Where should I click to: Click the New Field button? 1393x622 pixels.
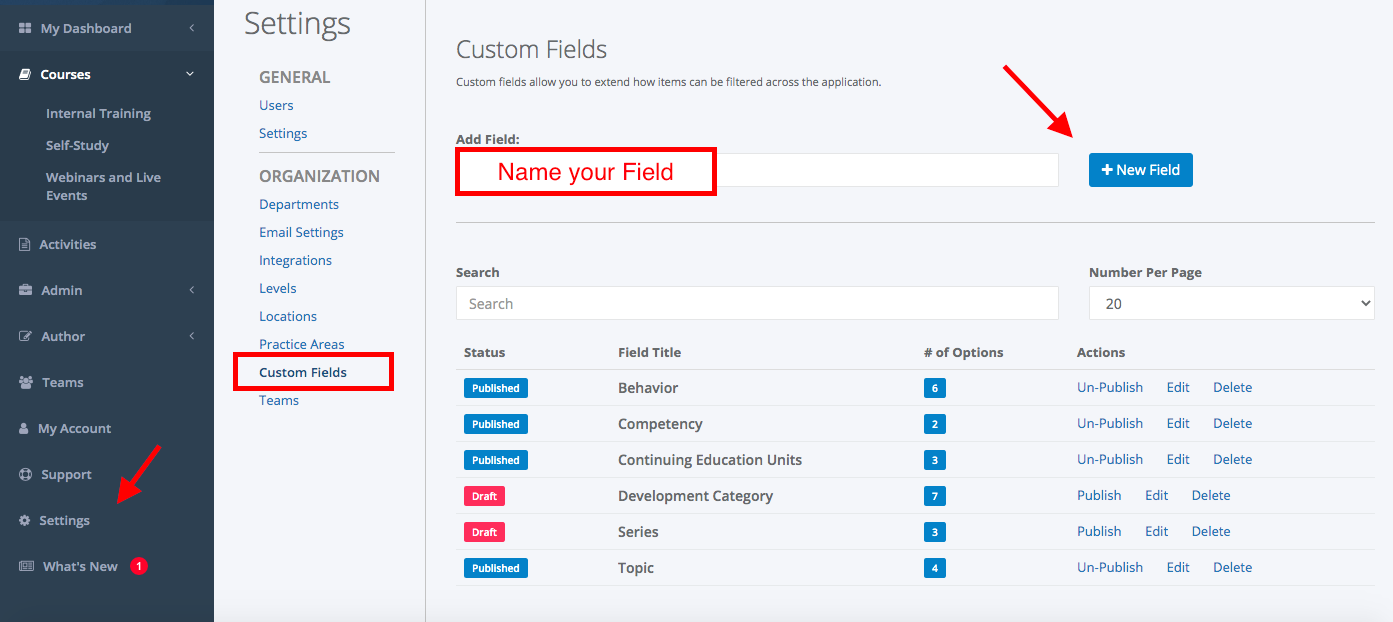(1141, 170)
